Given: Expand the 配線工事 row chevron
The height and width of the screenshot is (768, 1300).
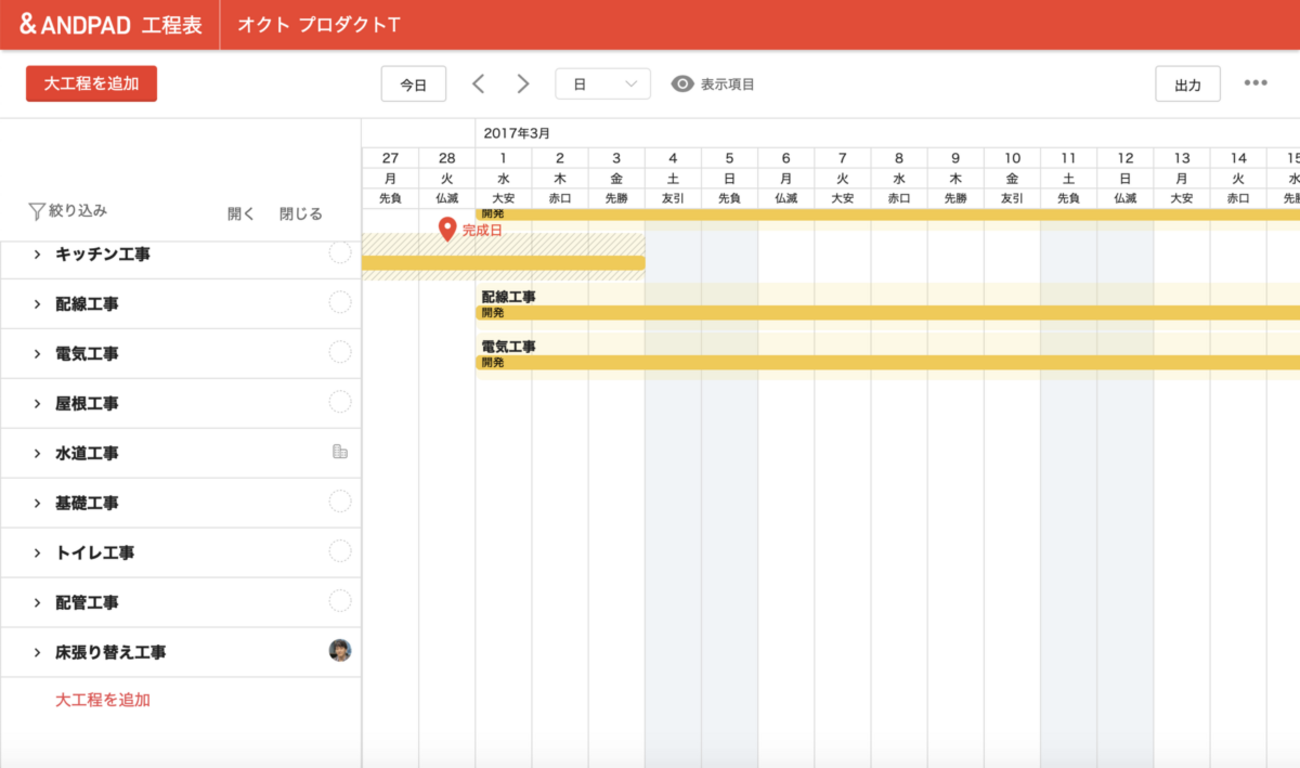Looking at the screenshot, I should (x=37, y=304).
